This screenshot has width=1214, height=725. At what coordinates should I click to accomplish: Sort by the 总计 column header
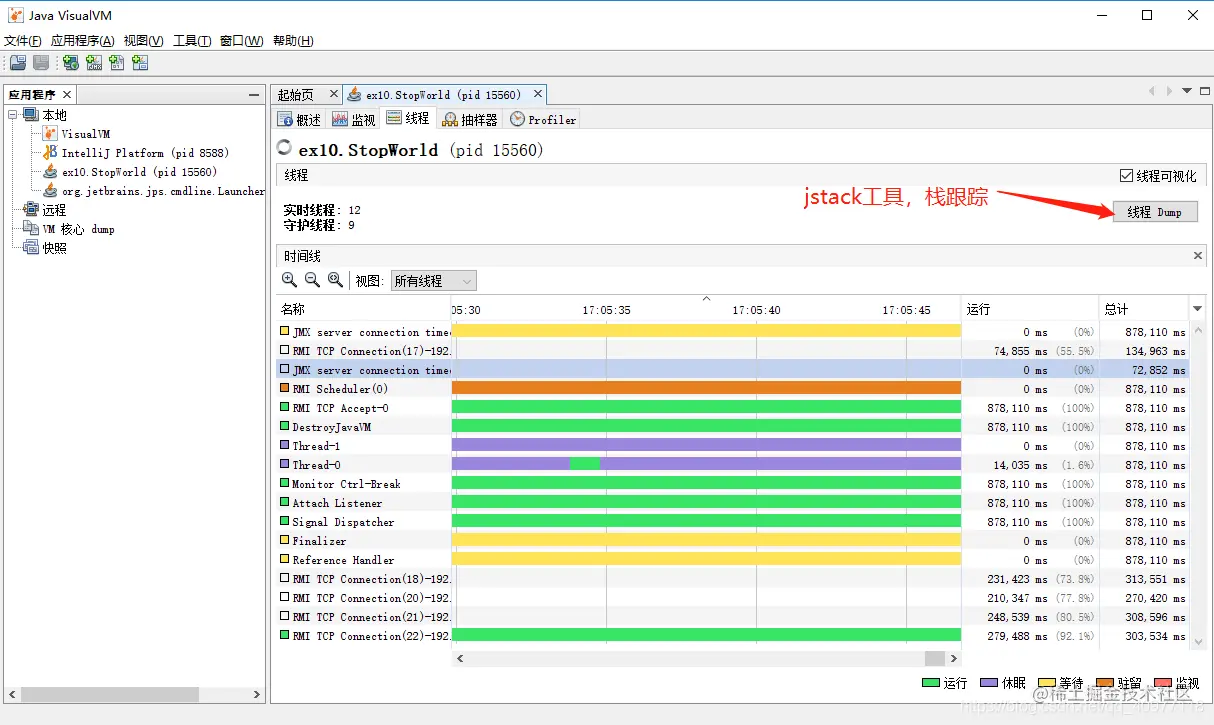[1144, 309]
